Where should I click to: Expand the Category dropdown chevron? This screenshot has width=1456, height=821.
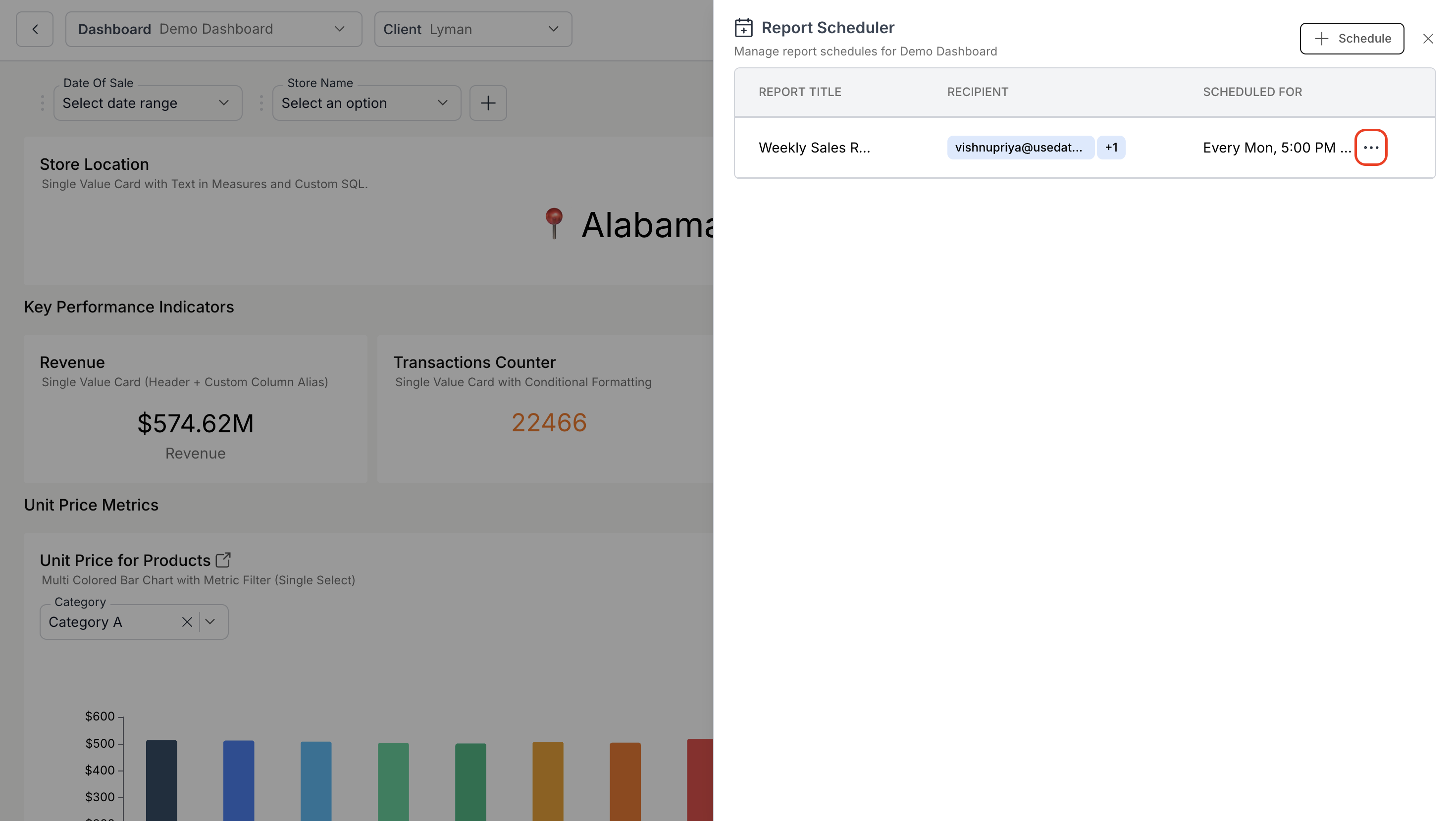pos(210,622)
